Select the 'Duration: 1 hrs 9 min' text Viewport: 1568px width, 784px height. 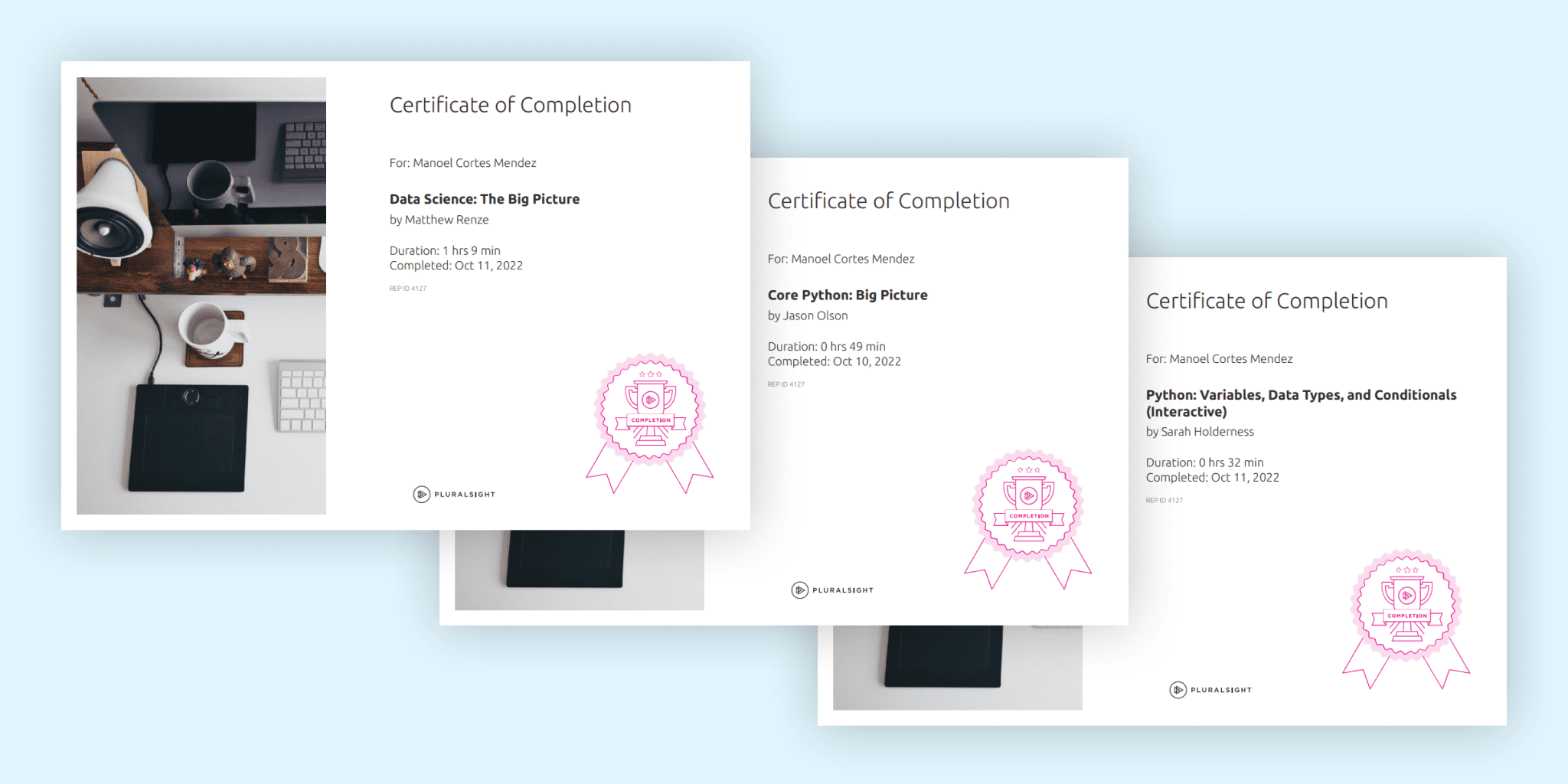pos(444,250)
